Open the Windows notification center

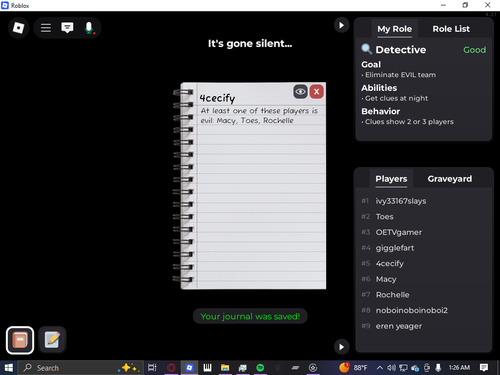click(484, 368)
